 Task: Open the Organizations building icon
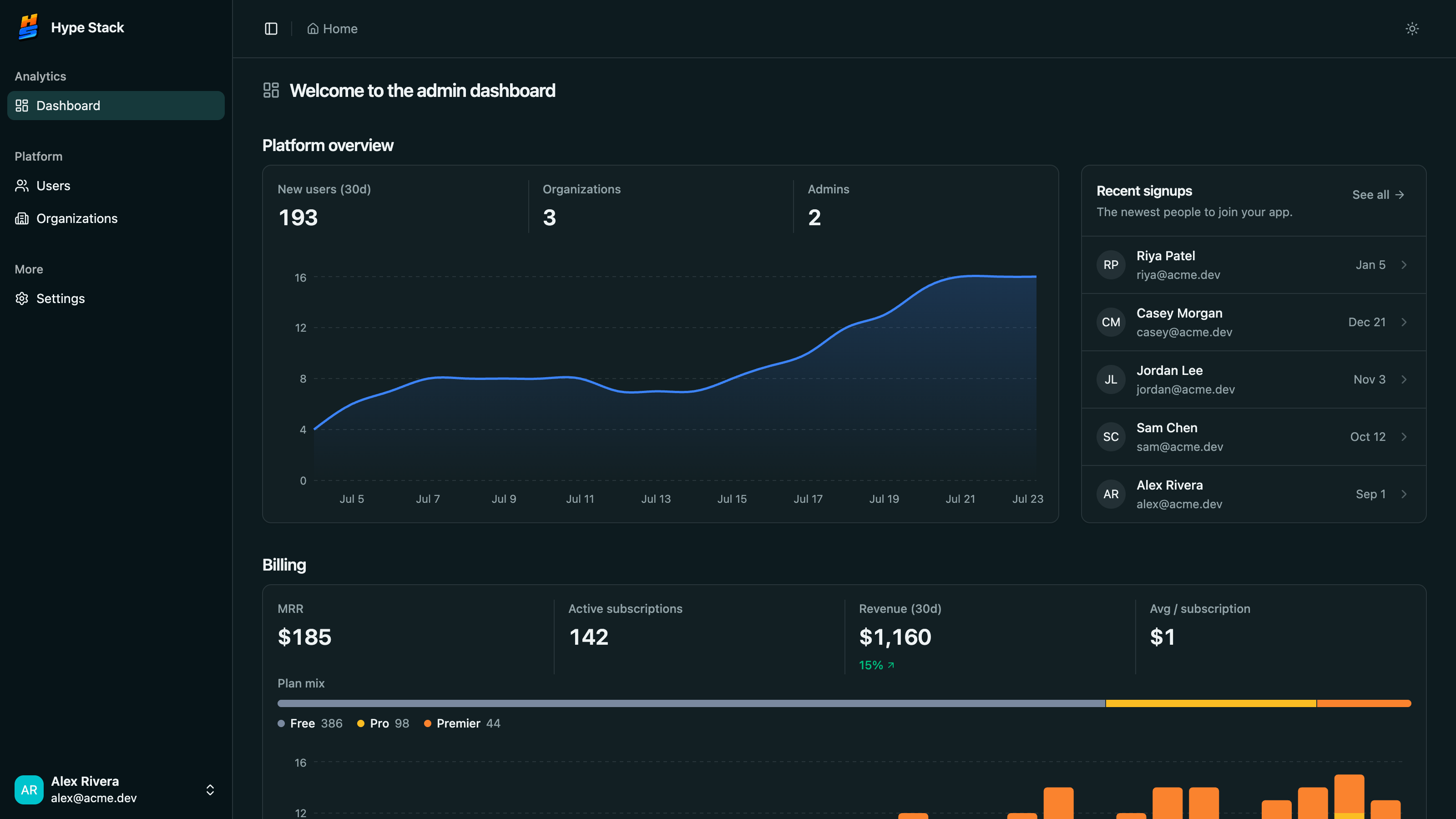22,219
